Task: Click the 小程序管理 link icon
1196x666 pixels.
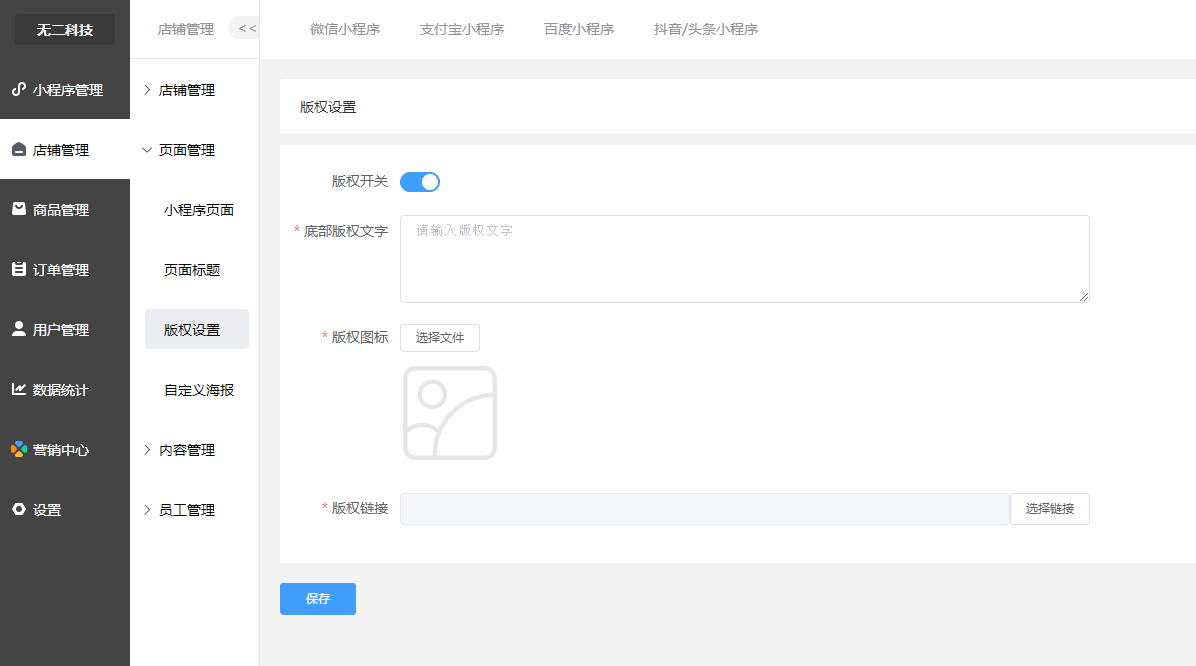Action: 19,89
